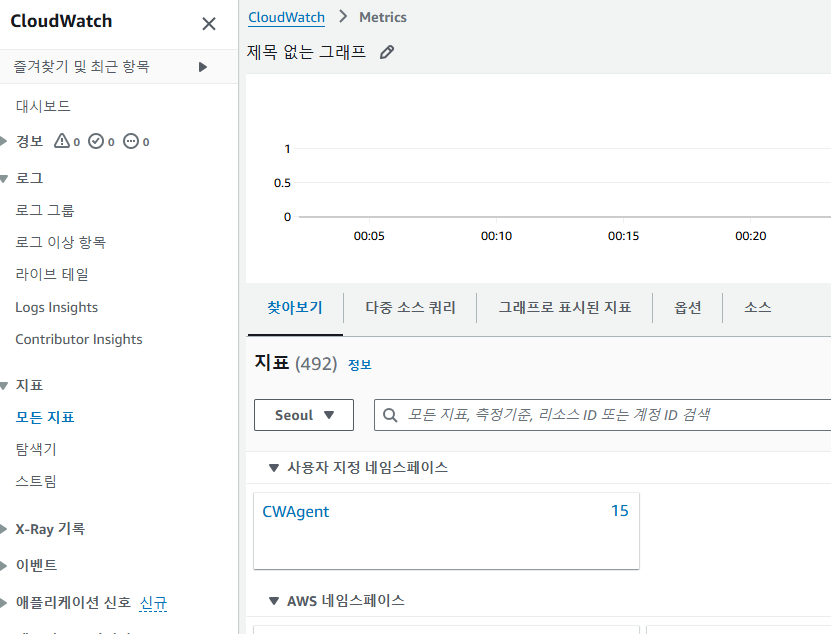The image size is (831, 634).
Task: Click the Metrics breadcrumb text
Action: click(x=383, y=17)
